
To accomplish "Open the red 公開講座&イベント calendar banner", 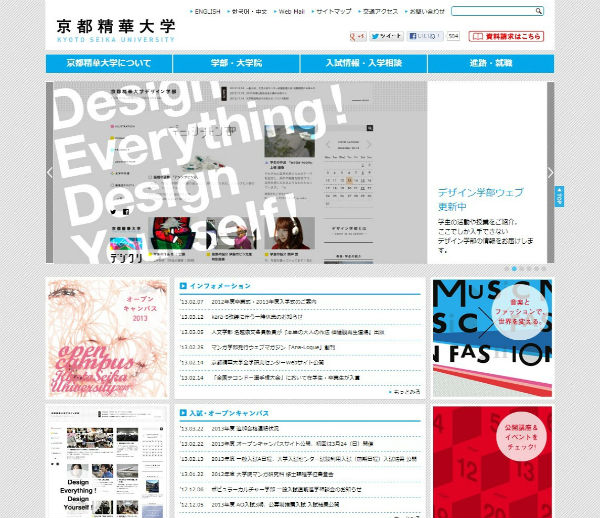I will (492, 462).
